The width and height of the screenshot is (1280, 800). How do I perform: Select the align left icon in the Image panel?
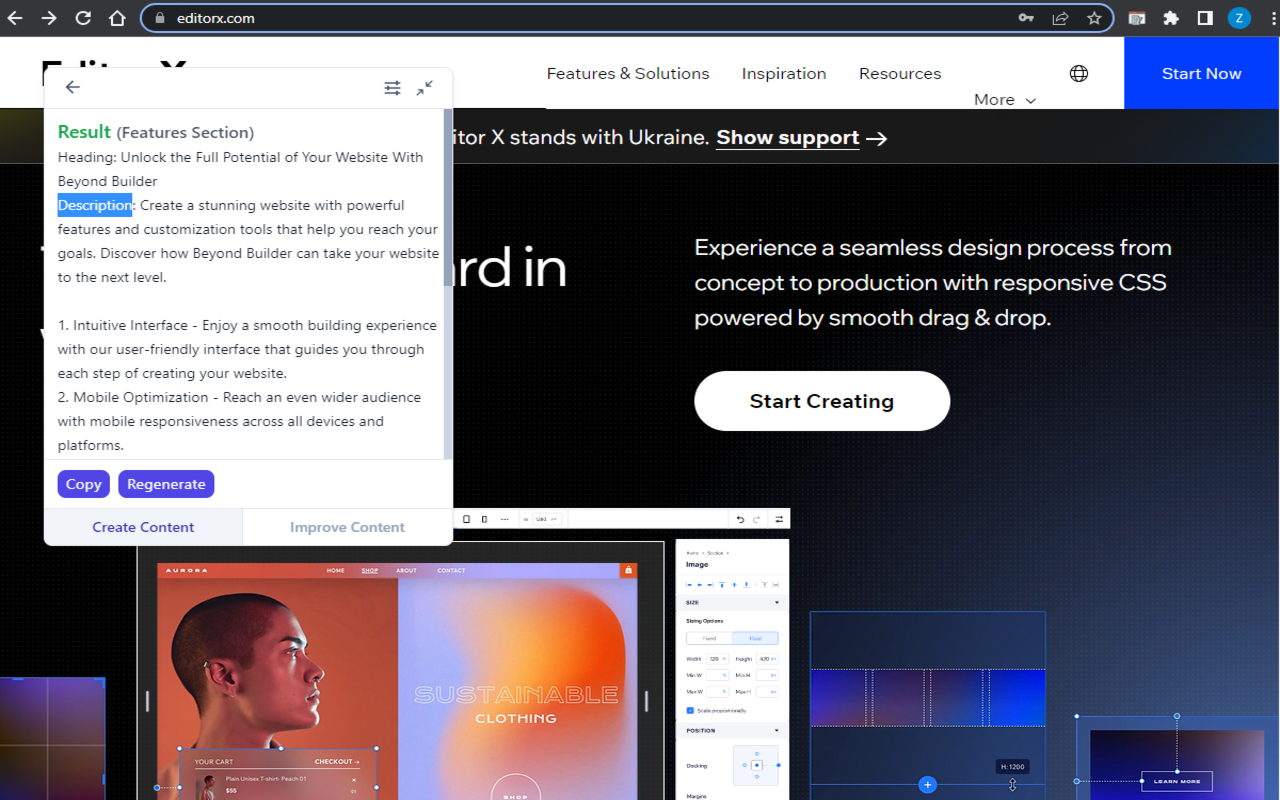pyautogui.click(x=690, y=585)
